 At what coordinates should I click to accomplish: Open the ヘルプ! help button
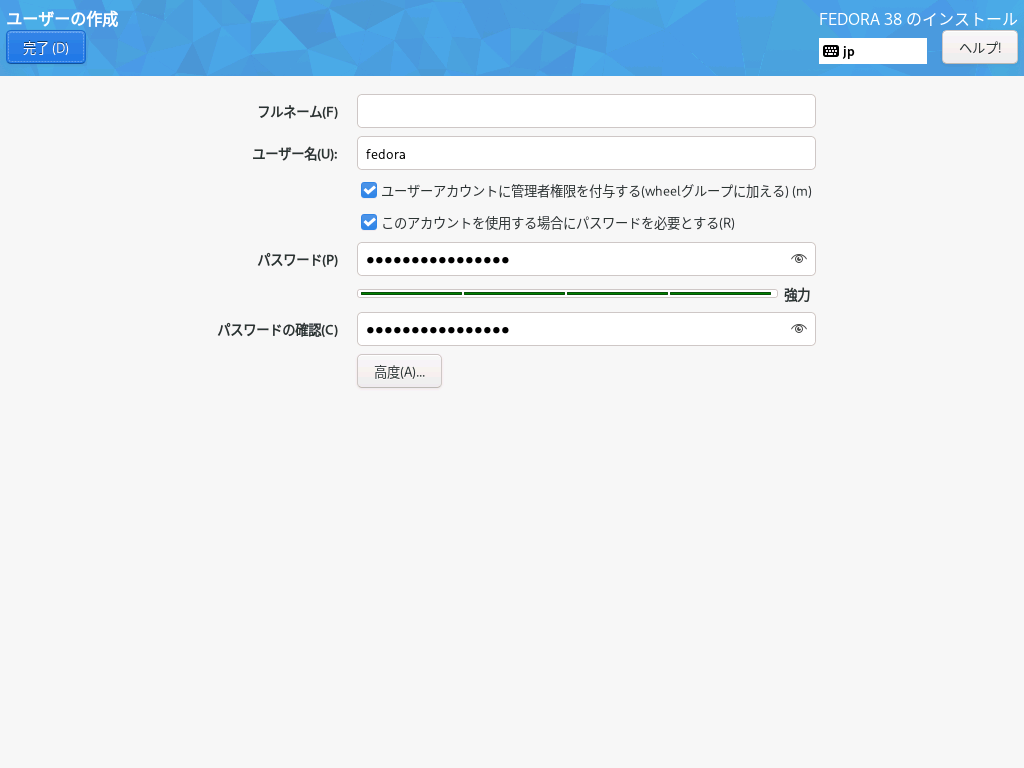pyautogui.click(x=980, y=48)
